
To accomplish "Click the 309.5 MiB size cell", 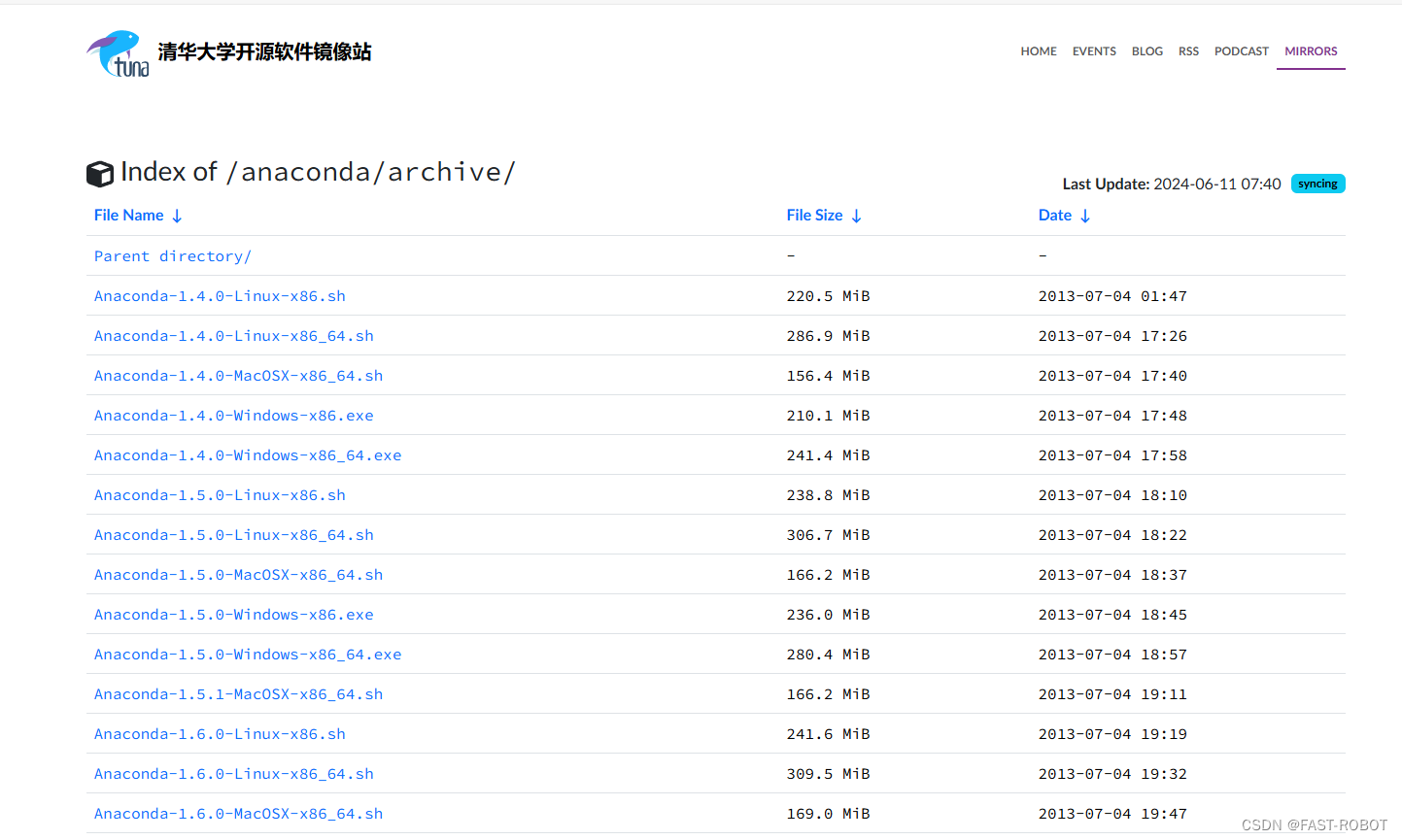I will tap(828, 774).
